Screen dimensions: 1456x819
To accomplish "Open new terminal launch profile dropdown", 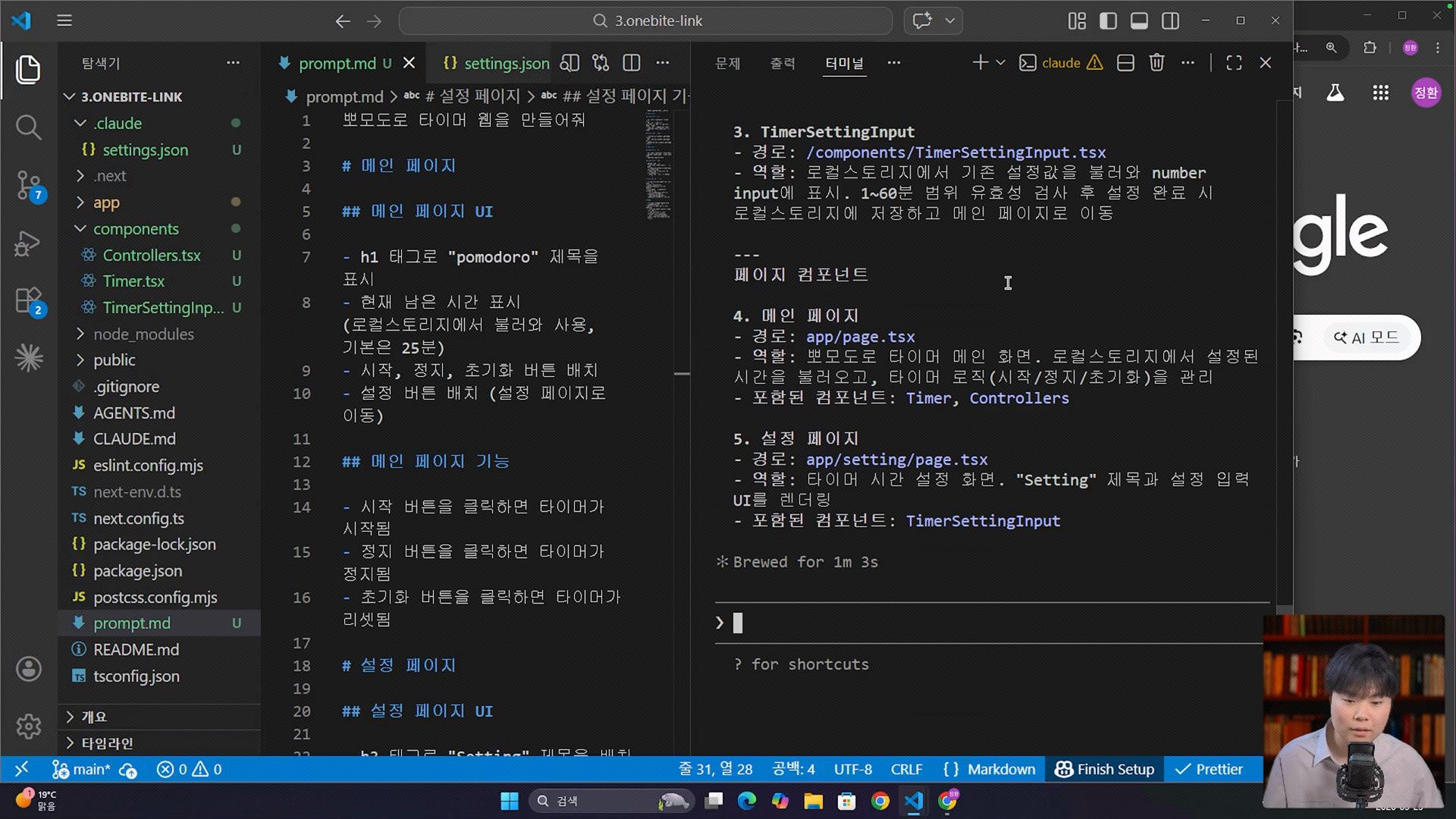I will [1000, 63].
